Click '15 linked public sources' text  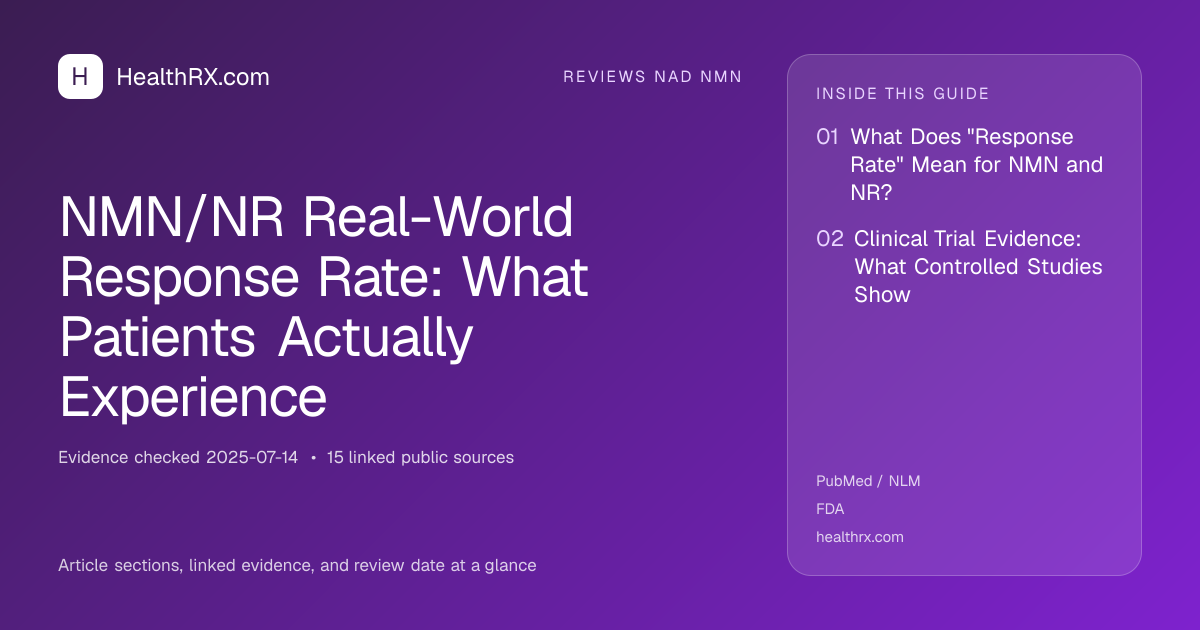[x=420, y=458]
